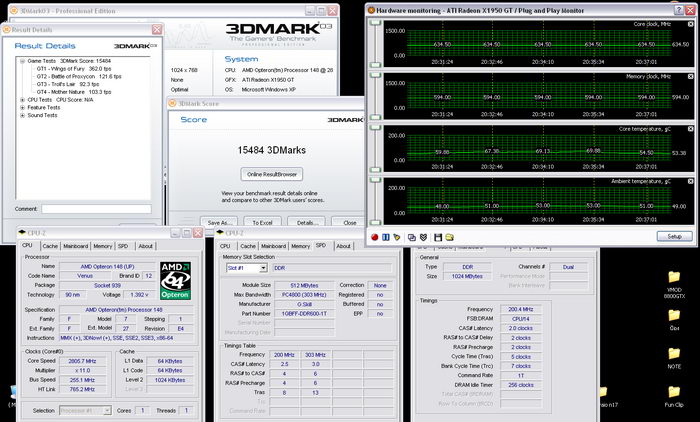This screenshot has width=700, height=422.
Task: Click the Comment input field in Result Details
Action: click(x=96, y=209)
